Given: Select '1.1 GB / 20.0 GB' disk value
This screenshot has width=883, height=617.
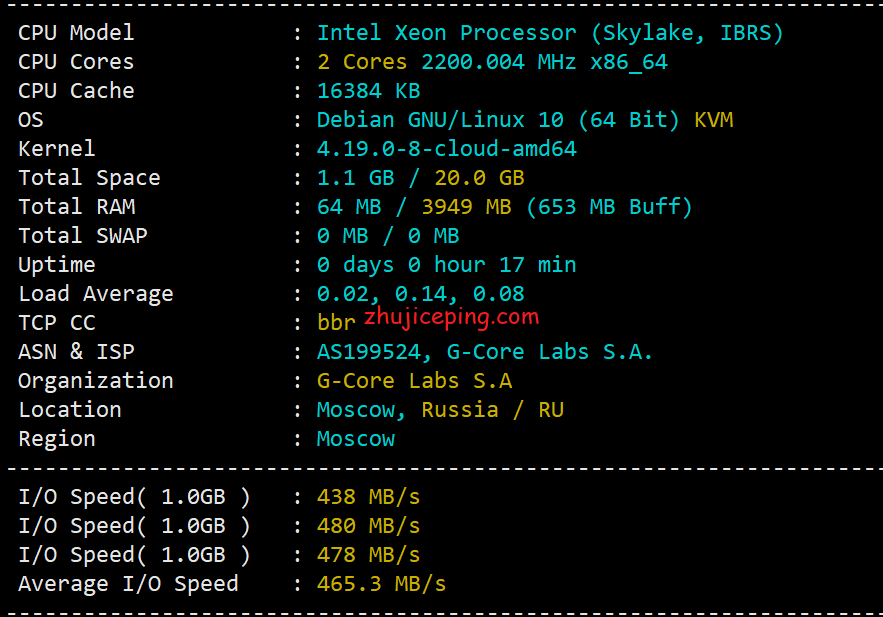Looking at the screenshot, I should click(421, 178).
